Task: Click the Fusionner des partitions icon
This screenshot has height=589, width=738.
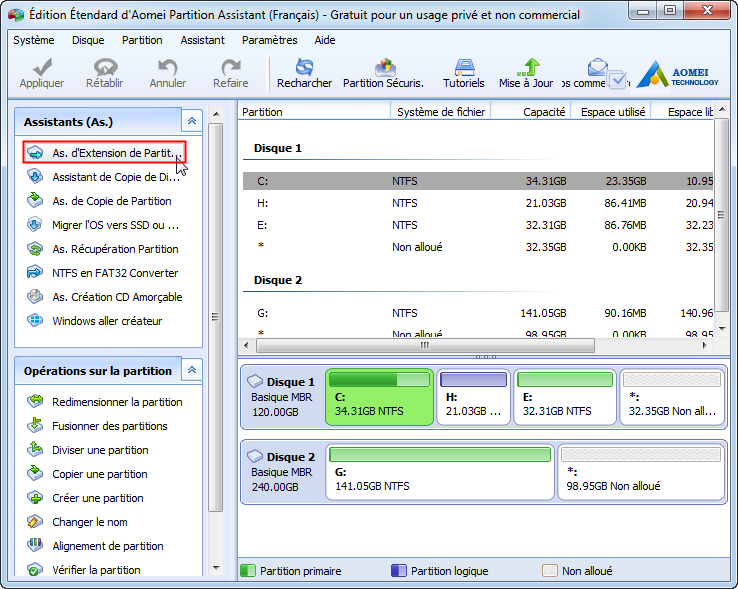Action: tap(35, 426)
